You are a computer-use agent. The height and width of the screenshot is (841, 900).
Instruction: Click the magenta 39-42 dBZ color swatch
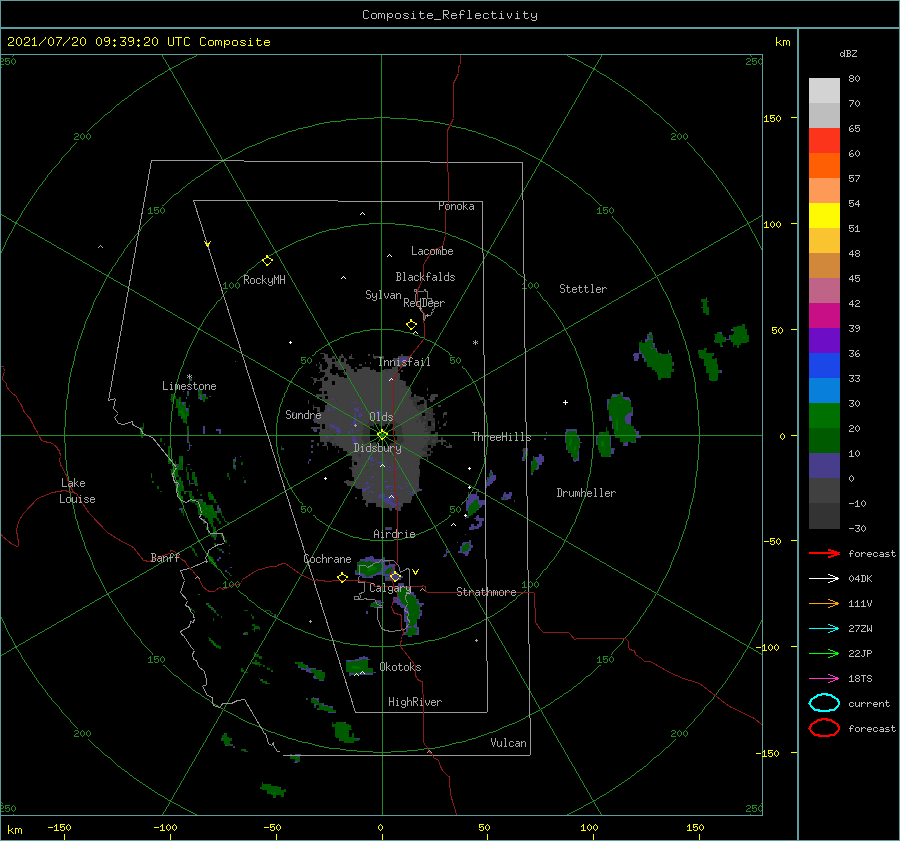[x=824, y=316]
